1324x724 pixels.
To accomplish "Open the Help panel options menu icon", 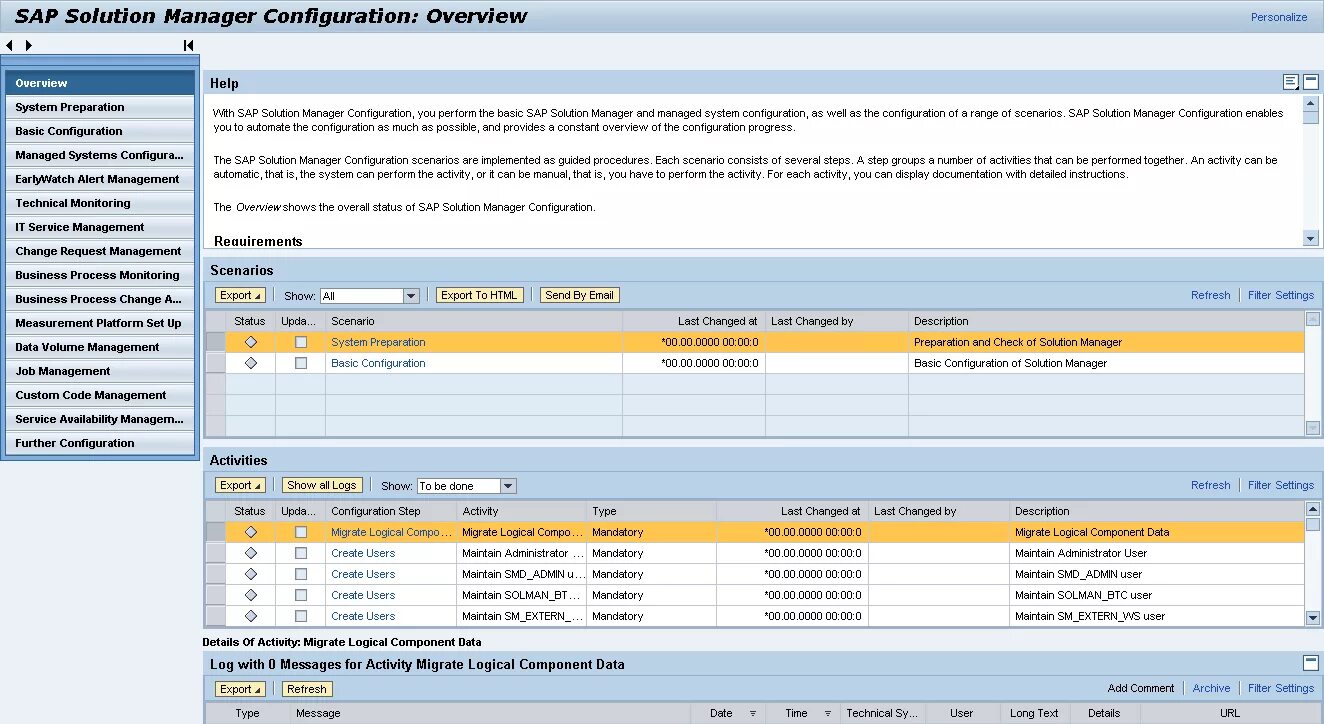I will [x=1291, y=82].
